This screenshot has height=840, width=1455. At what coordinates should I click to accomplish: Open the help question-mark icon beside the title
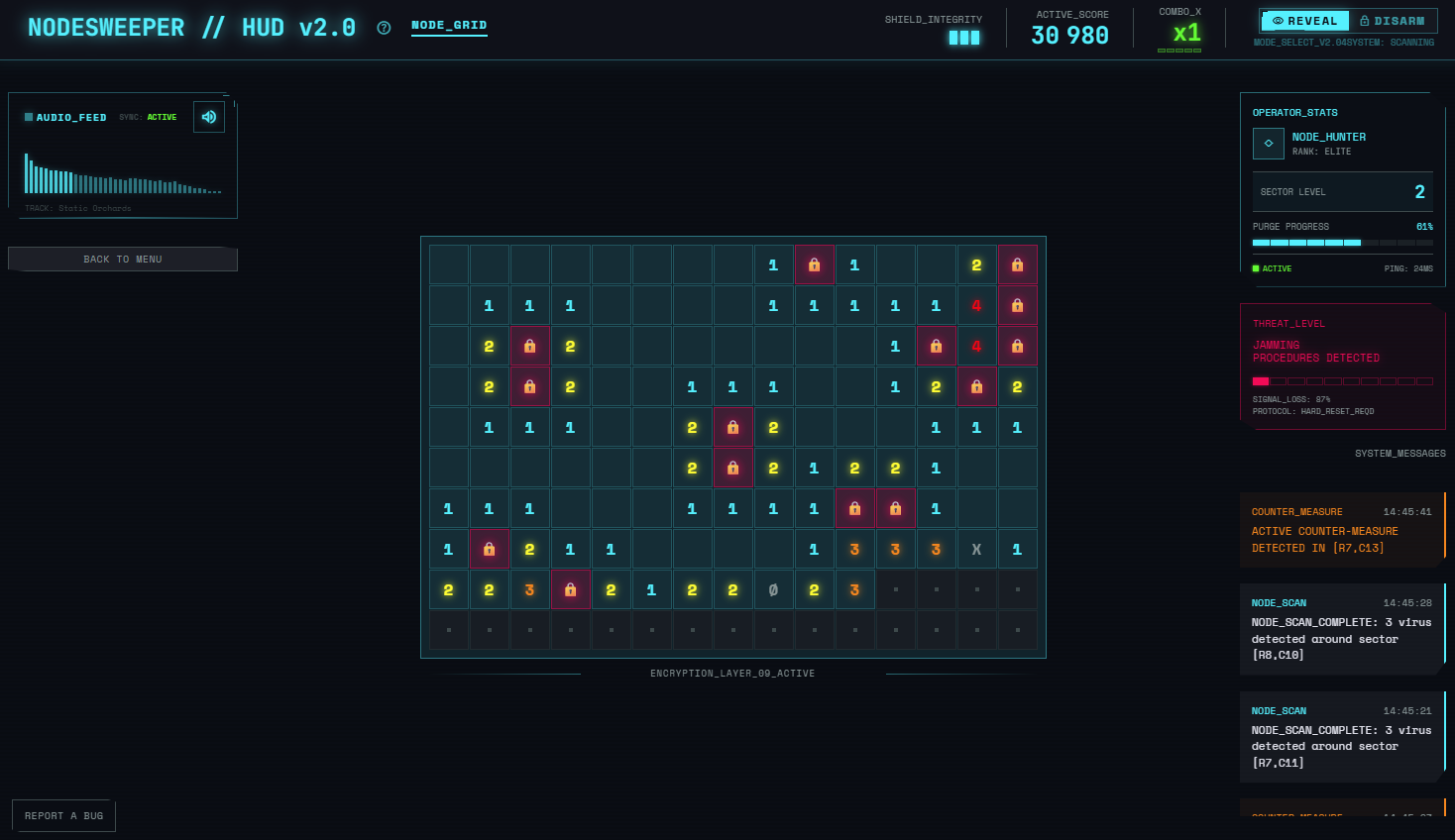(x=384, y=28)
